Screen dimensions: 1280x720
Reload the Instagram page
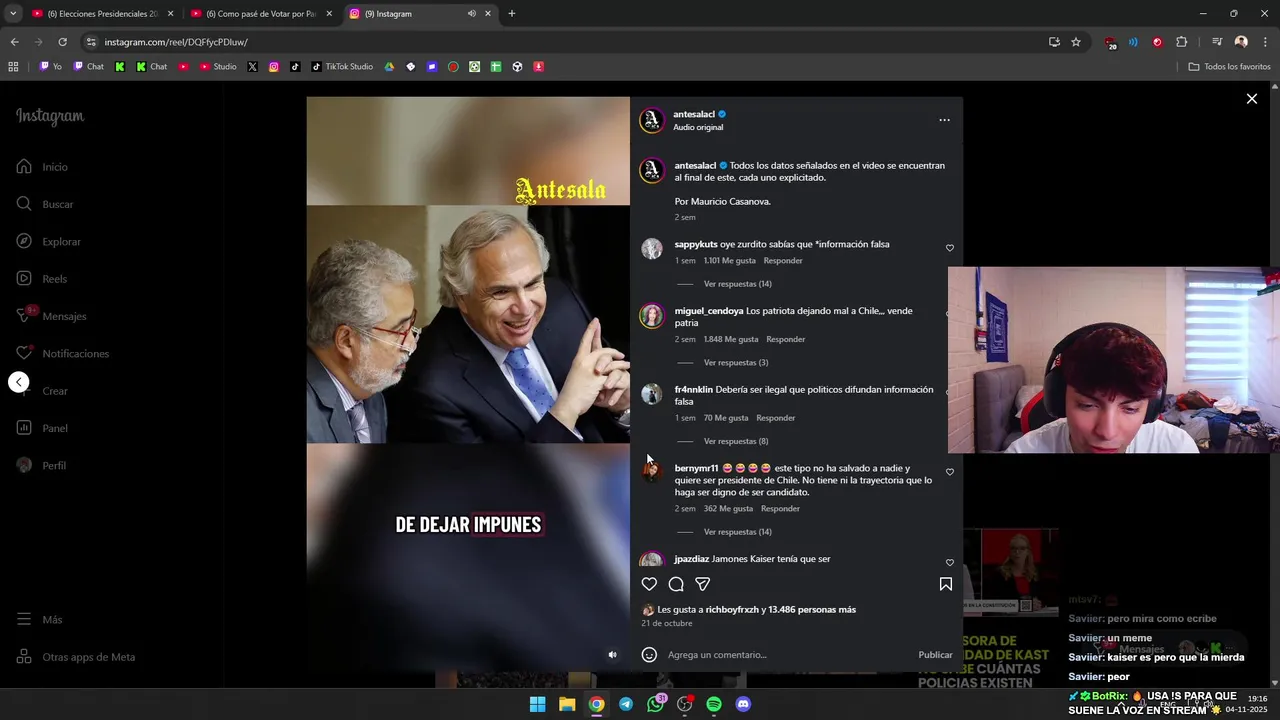pyautogui.click(x=62, y=42)
